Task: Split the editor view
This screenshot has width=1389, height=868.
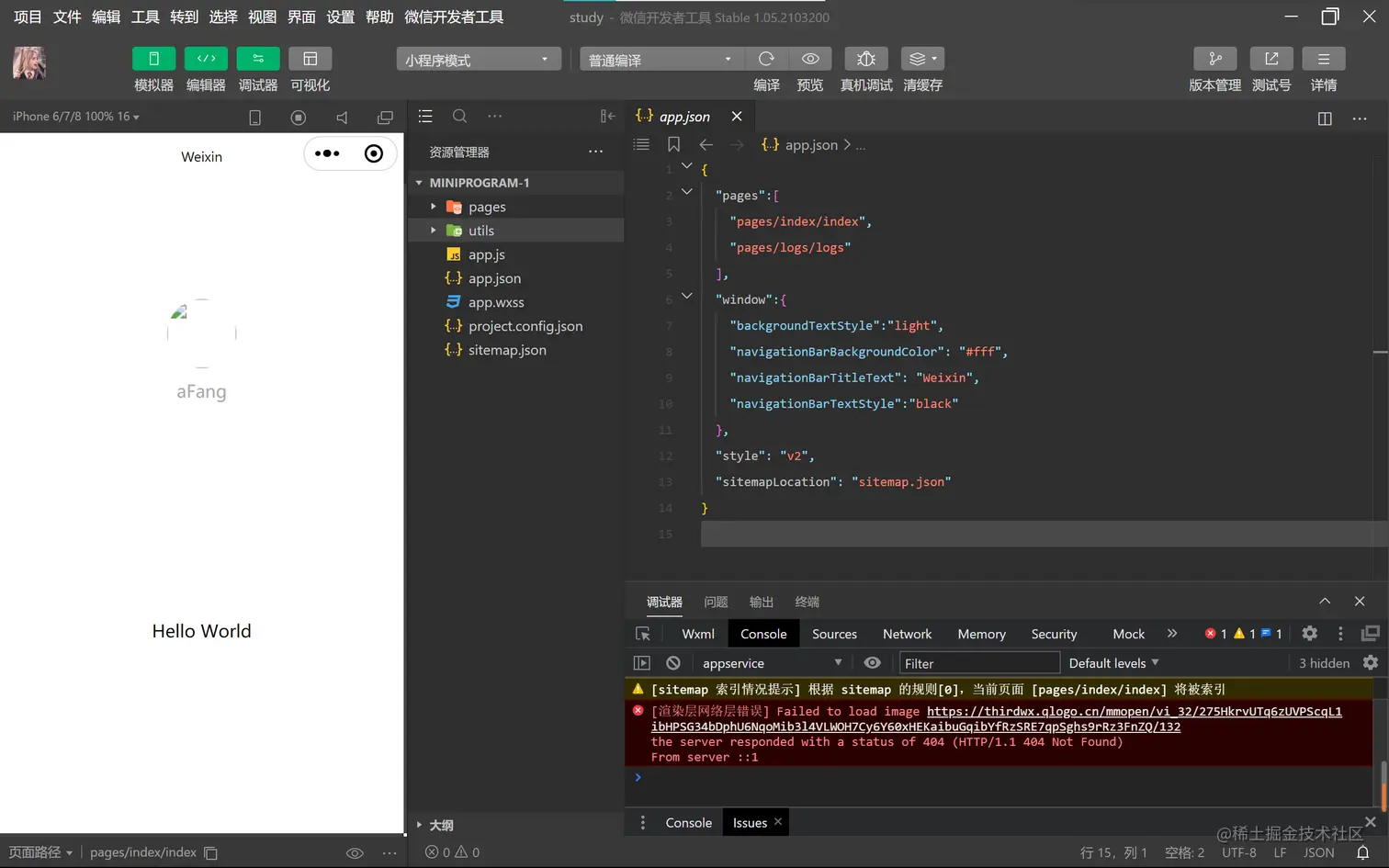Action: 1325,118
